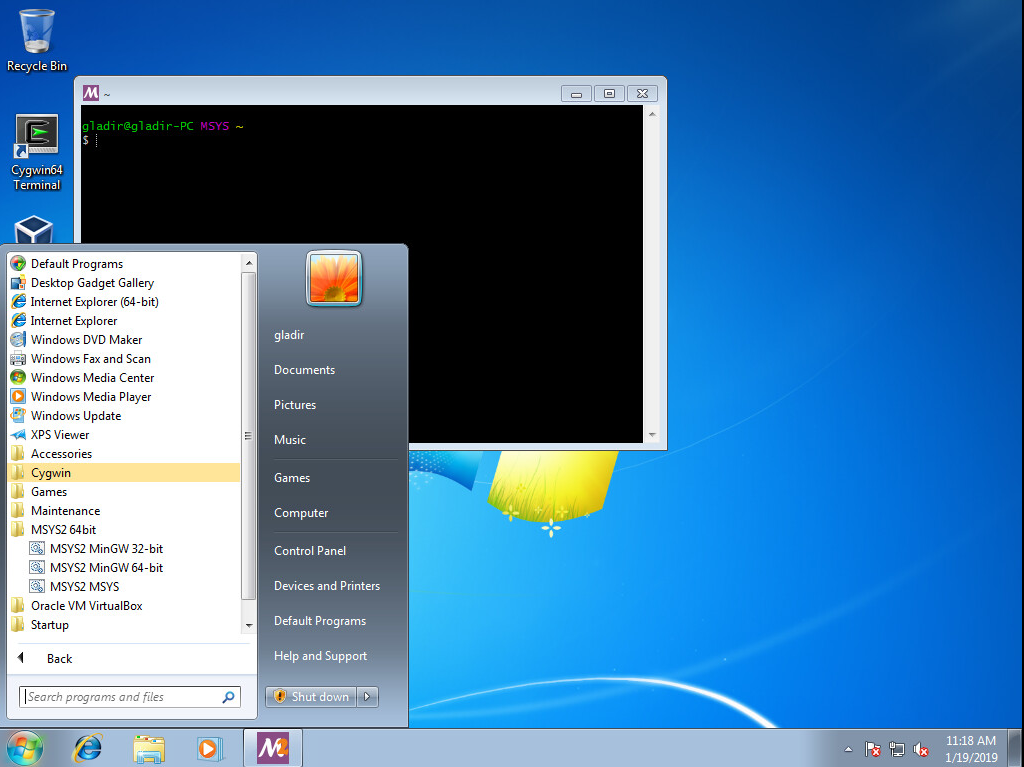Click the muted volume tray icon
The width and height of the screenshot is (1024, 767).
922,749
